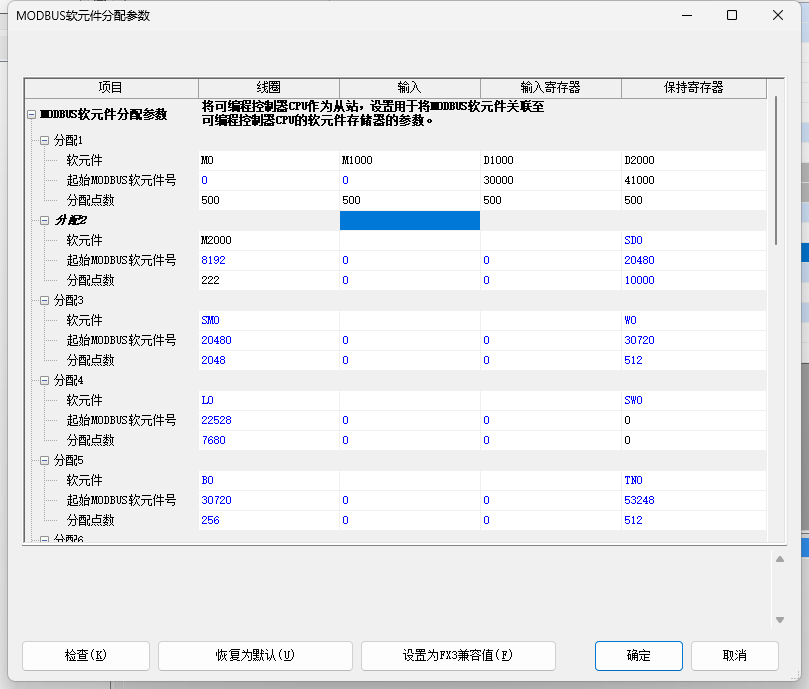The width and height of the screenshot is (809, 689).
Task: Select the 线圈 column header
Action: (268, 88)
